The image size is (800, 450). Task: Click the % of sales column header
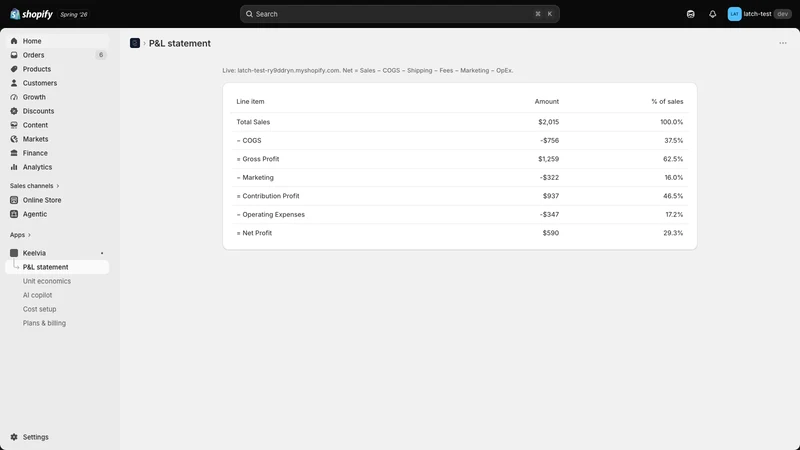point(667,102)
